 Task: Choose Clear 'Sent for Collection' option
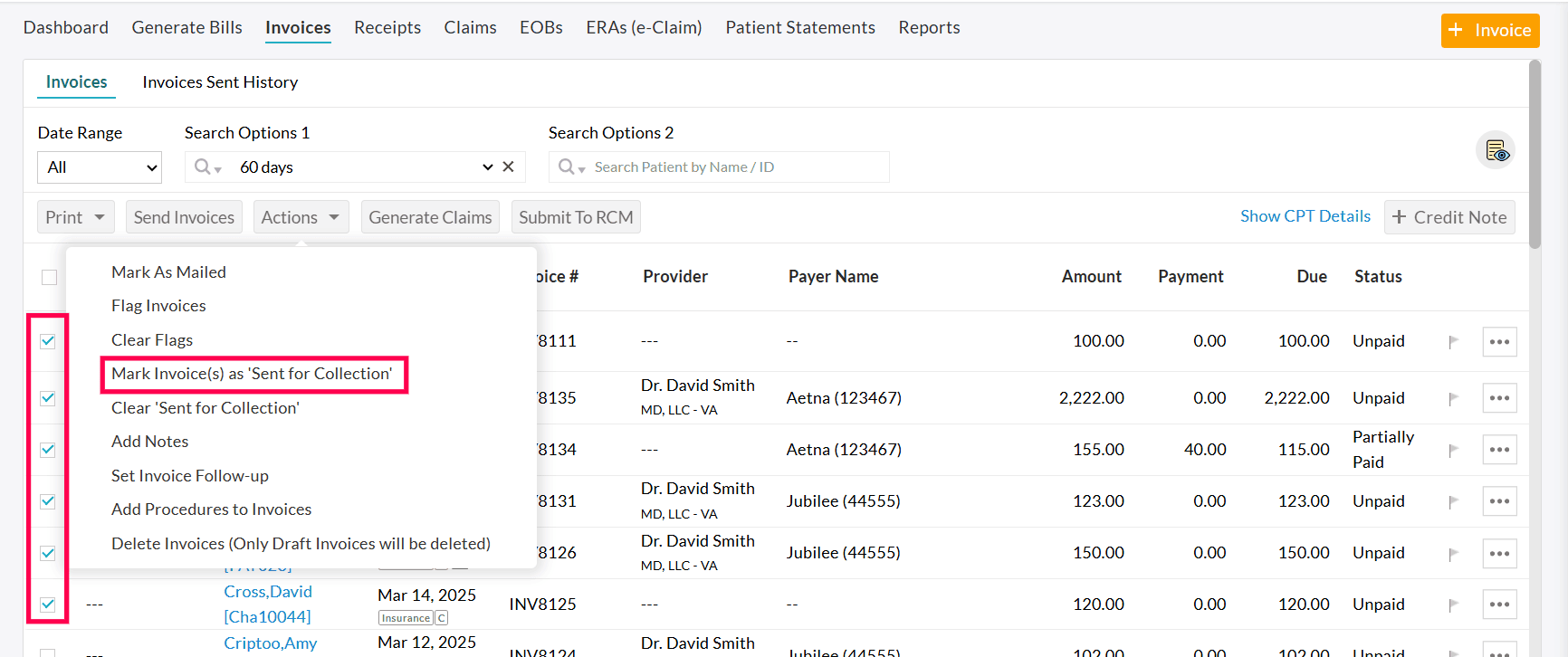(x=206, y=408)
